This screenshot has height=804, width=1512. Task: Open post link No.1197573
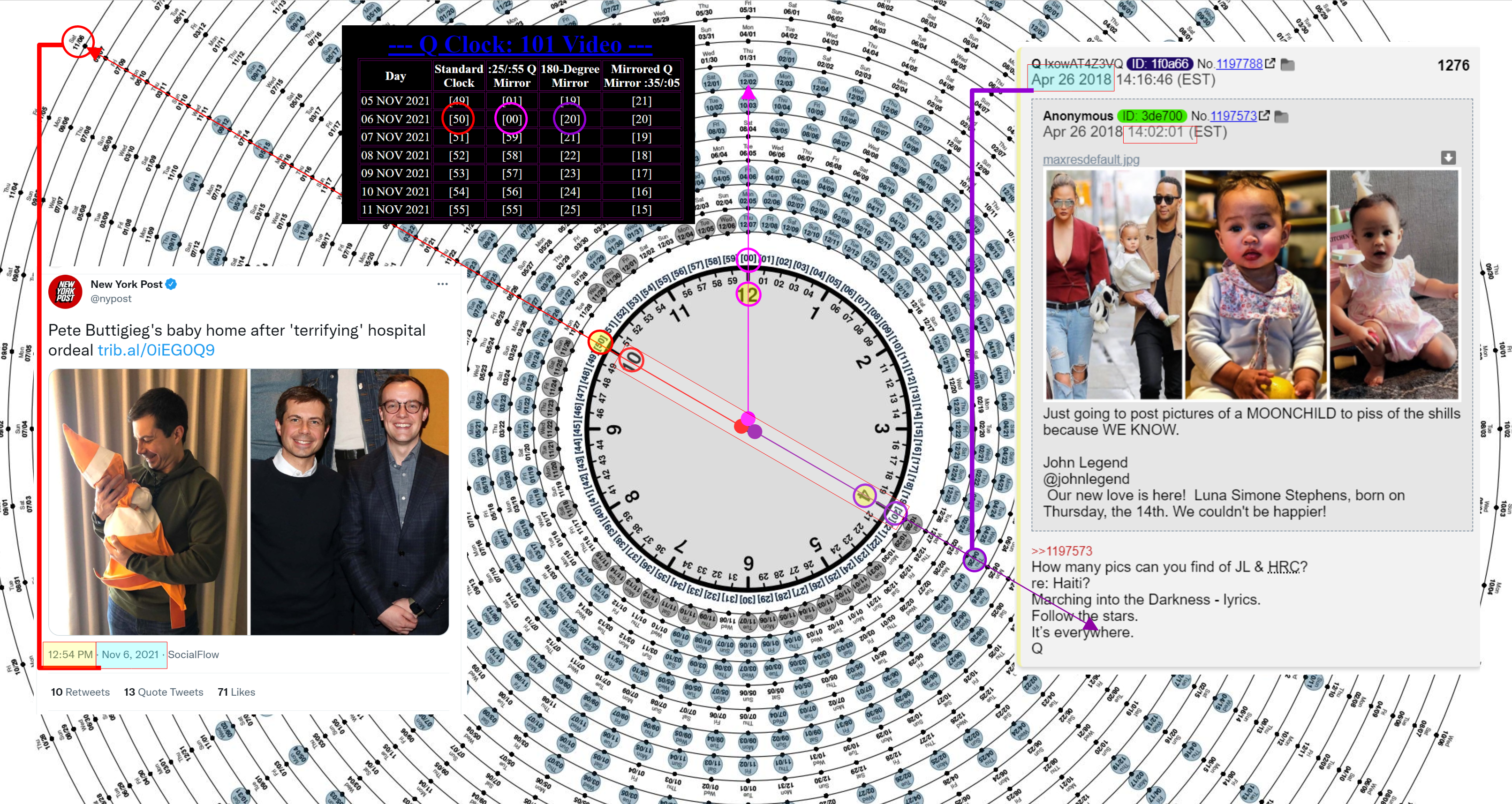click(1233, 116)
